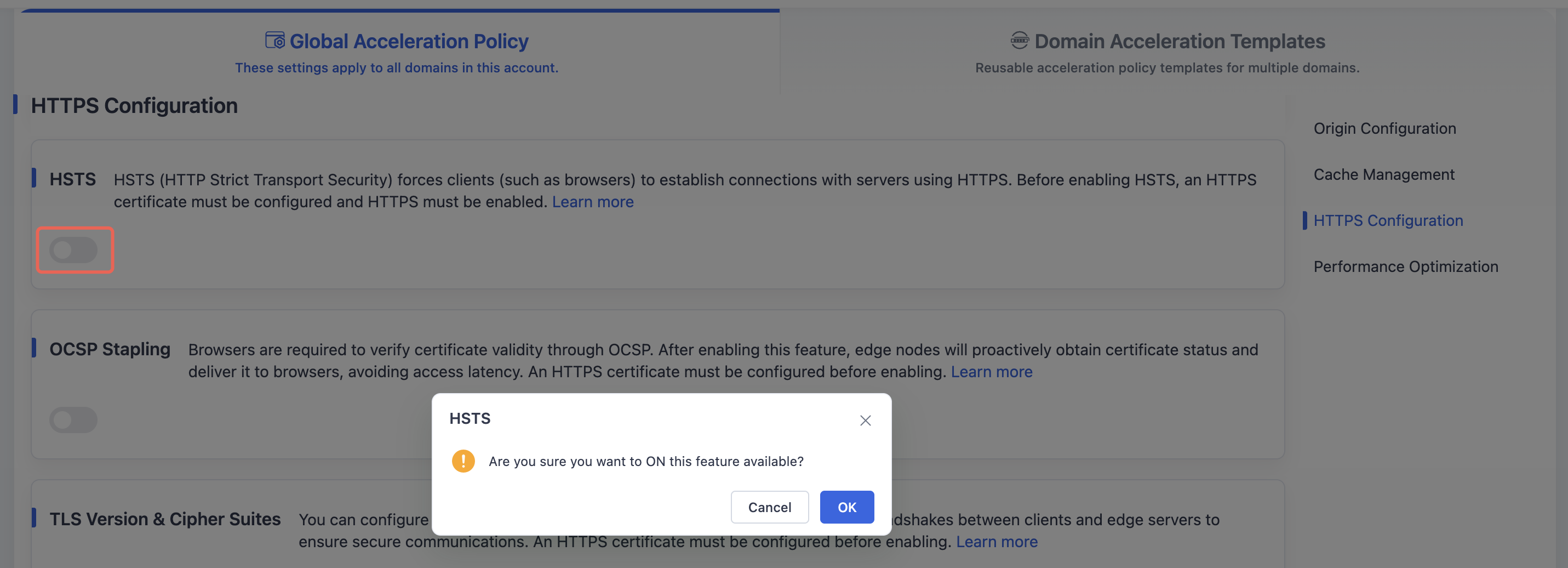This screenshot has height=568, width=1568.
Task: Close the HSTS dialog with X
Action: click(x=865, y=420)
